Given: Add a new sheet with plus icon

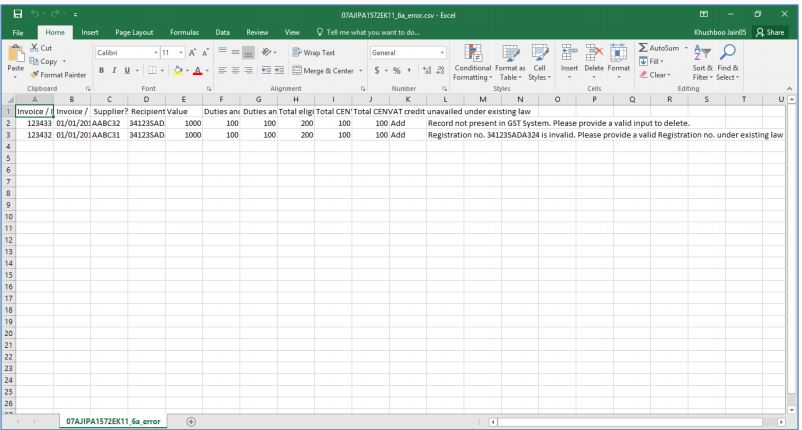Looking at the screenshot, I should 191,422.
